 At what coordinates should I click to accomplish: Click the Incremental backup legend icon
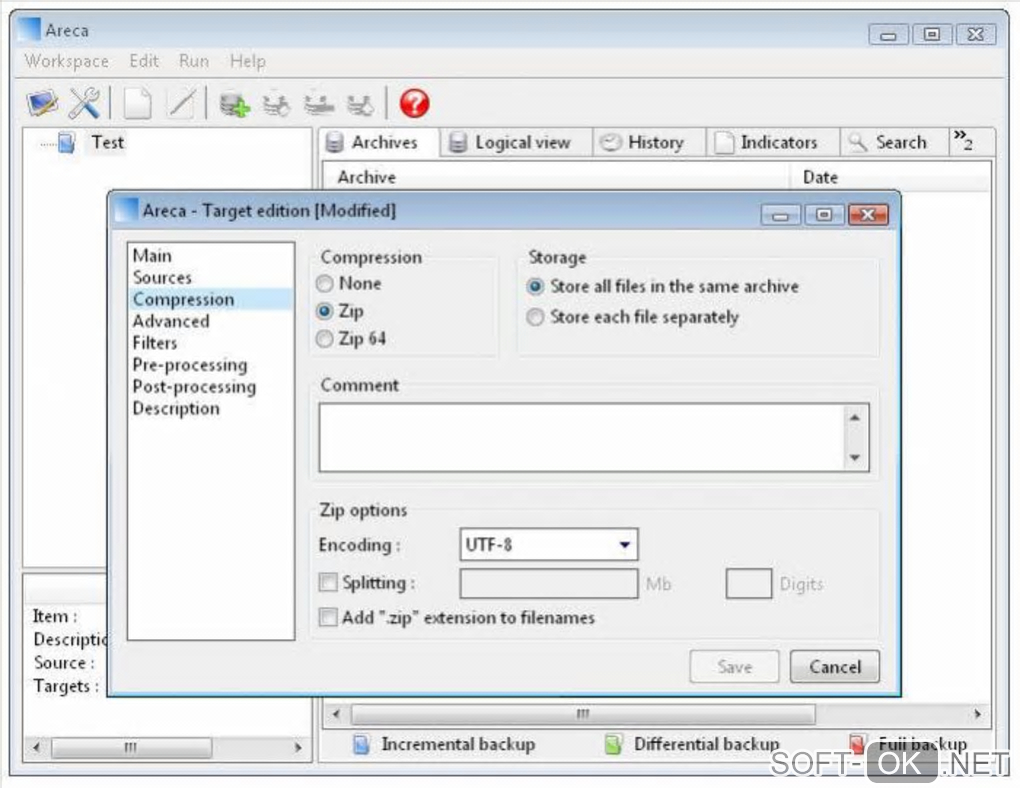[x=361, y=744]
